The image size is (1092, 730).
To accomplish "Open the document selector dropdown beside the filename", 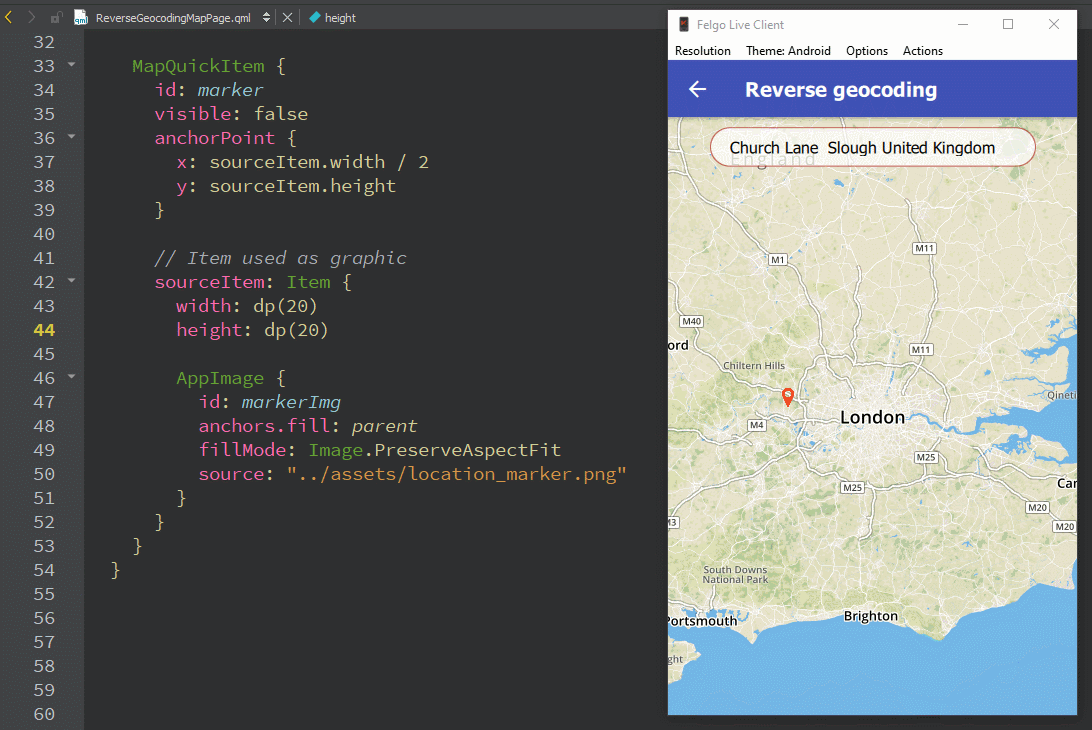I will pyautogui.click(x=264, y=17).
